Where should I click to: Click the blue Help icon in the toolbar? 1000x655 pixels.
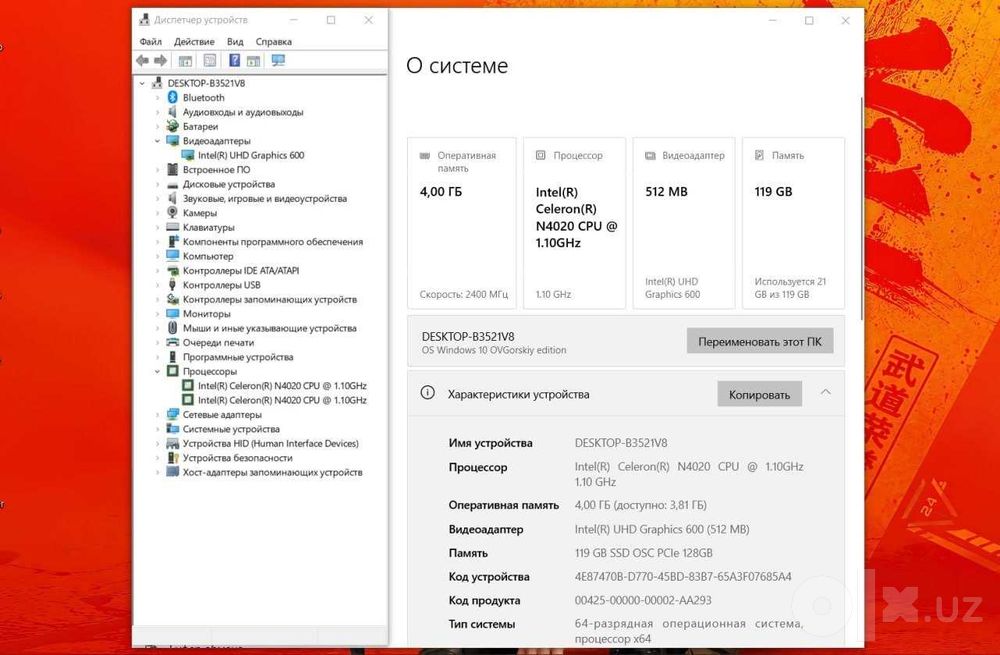(x=234, y=61)
